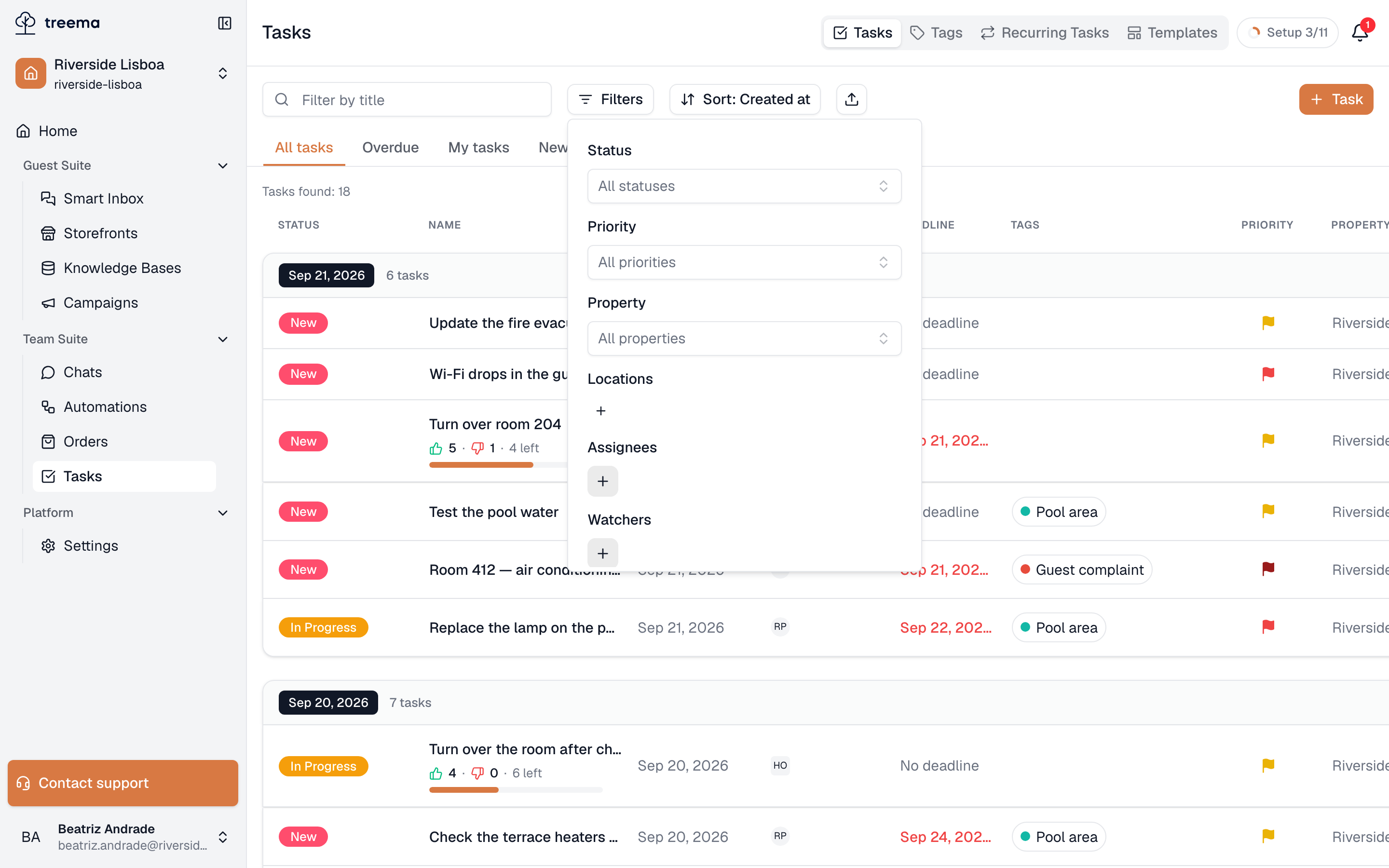The image size is (1389, 868).
Task: Collapse the sidebar panel icon
Action: click(x=224, y=23)
